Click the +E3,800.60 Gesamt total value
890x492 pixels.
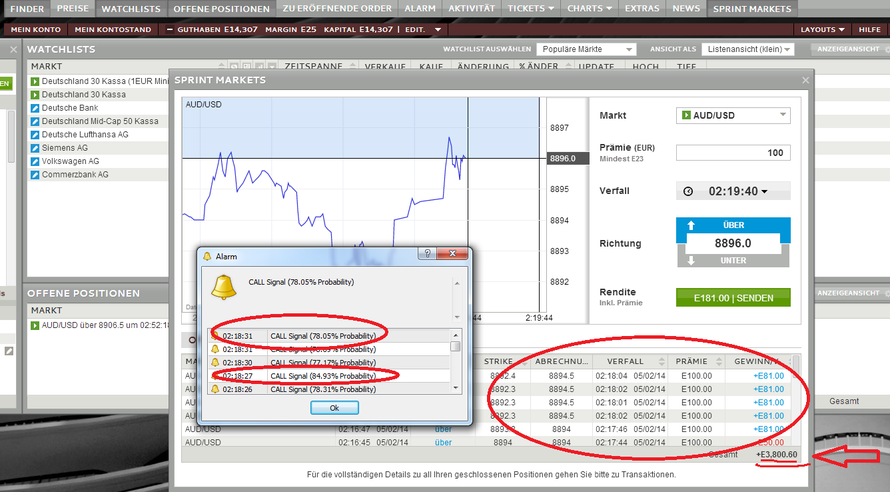[x=777, y=455]
